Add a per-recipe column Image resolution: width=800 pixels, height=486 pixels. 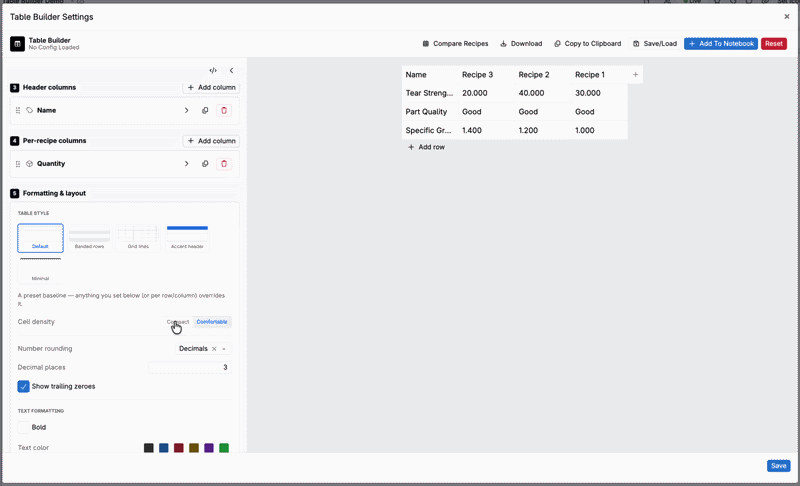point(211,141)
